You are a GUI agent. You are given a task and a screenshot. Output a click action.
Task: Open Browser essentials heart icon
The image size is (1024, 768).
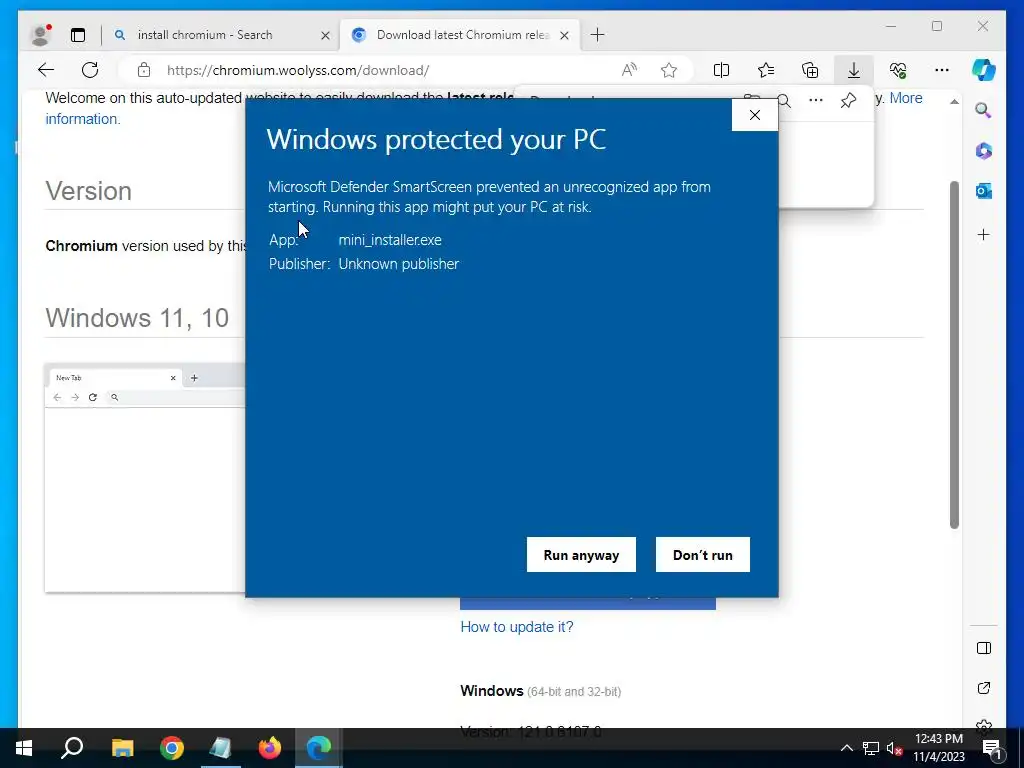(898, 70)
